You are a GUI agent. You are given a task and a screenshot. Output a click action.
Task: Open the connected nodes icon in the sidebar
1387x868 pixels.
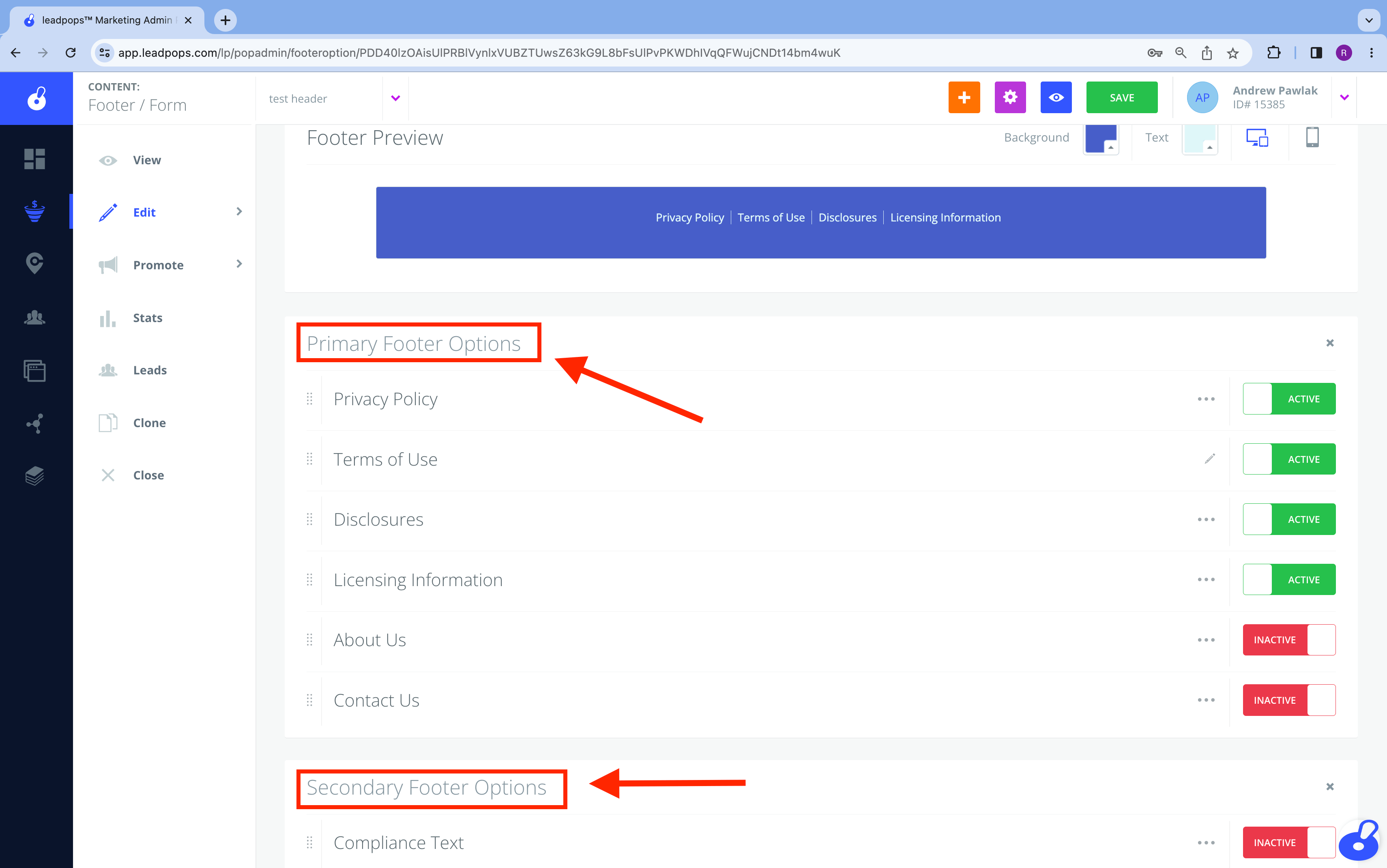(x=34, y=423)
